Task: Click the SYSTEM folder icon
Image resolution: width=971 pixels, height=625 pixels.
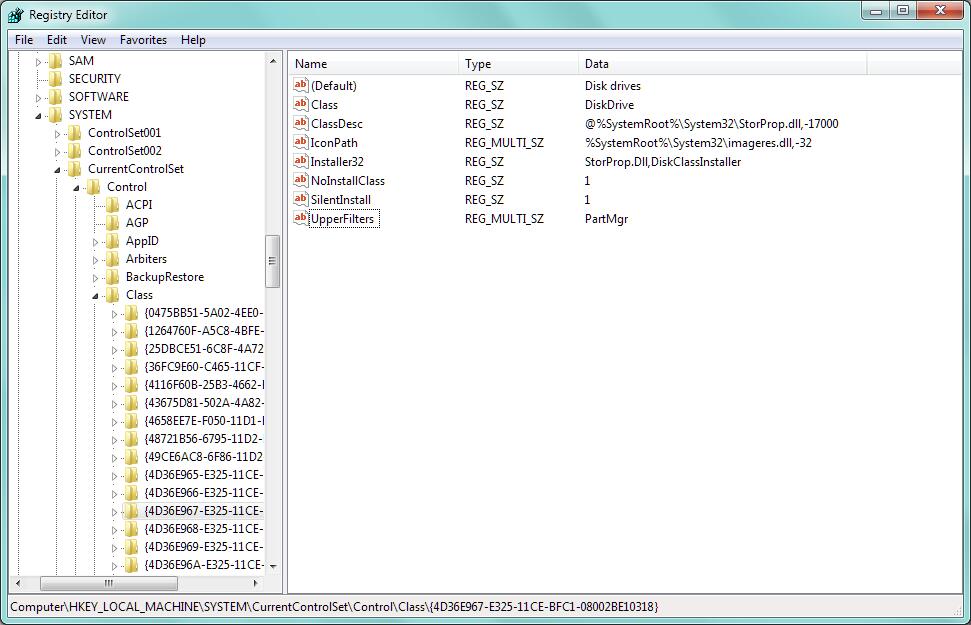Action: pyautogui.click(x=56, y=115)
